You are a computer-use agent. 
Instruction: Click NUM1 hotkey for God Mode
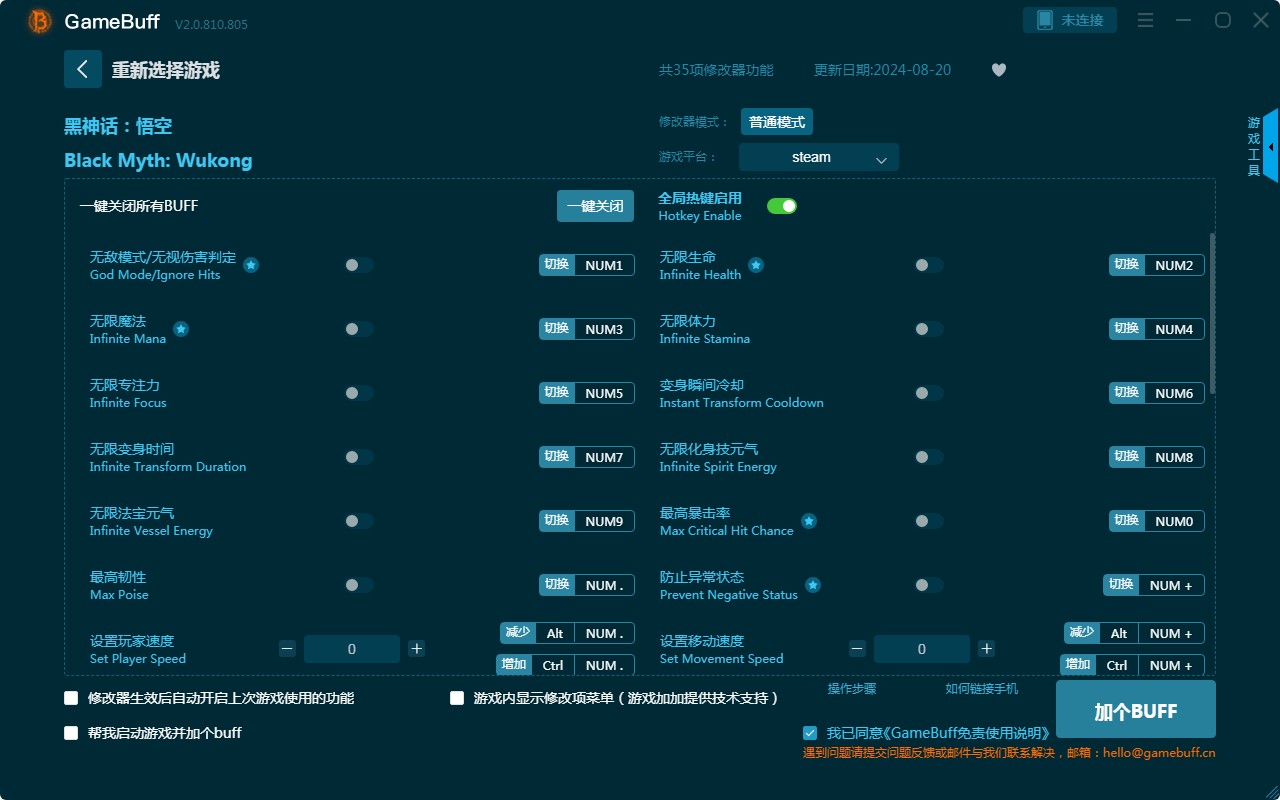604,265
